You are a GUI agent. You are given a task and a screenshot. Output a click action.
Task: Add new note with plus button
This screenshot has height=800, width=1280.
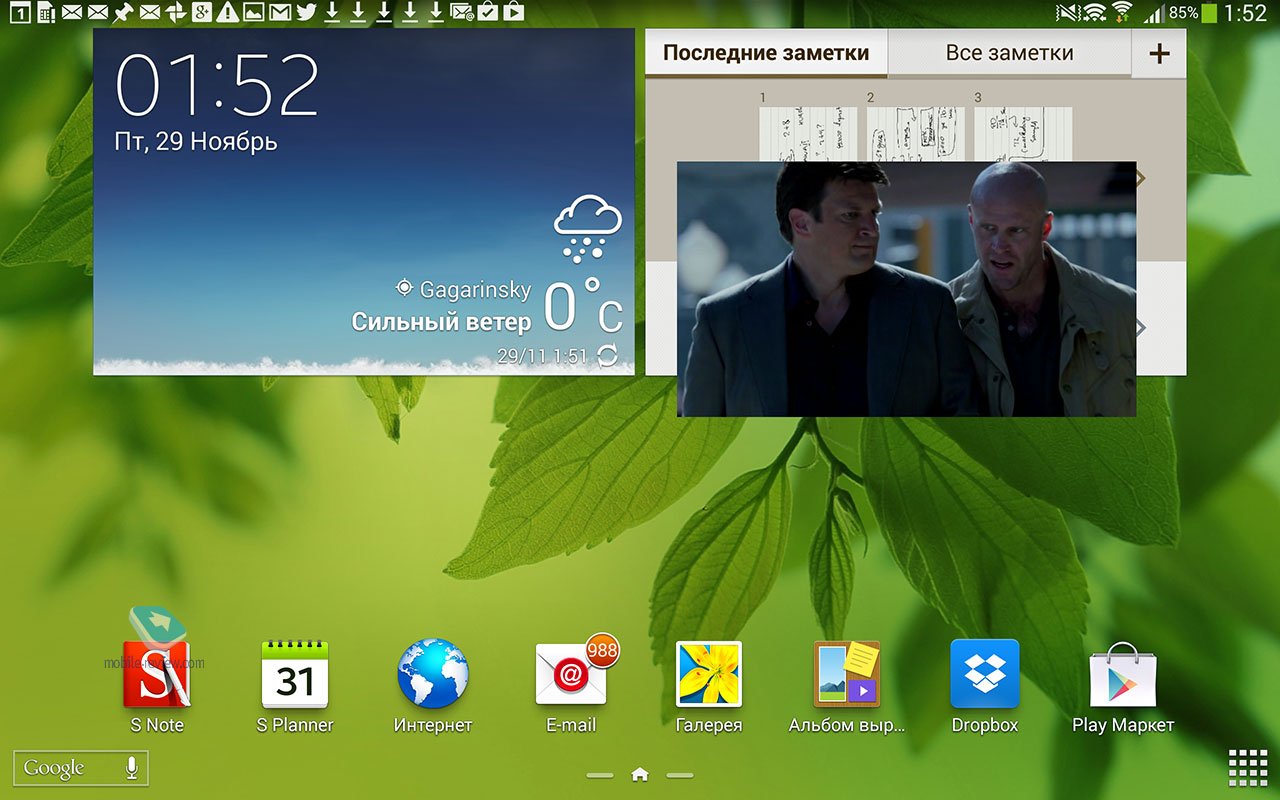tap(1159, 53)
